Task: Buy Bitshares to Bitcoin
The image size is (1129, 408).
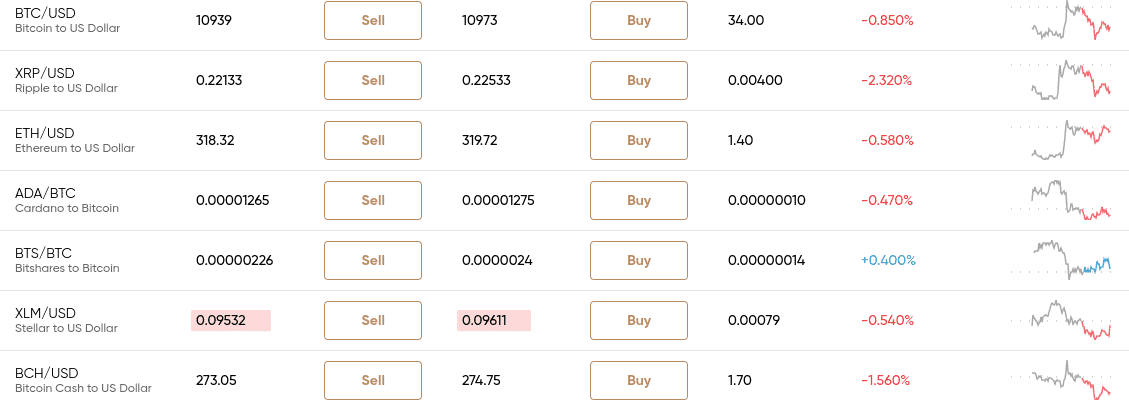Action: coord(639,260)
